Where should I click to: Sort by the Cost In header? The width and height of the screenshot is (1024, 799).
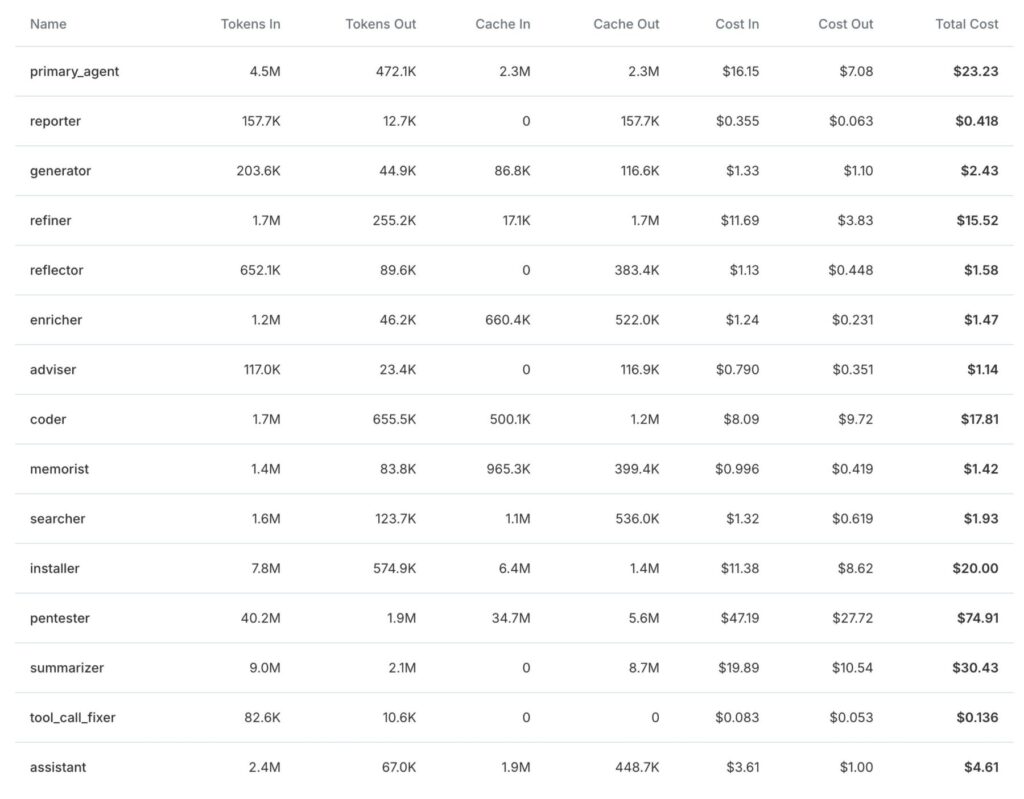[x=737, y=24]
